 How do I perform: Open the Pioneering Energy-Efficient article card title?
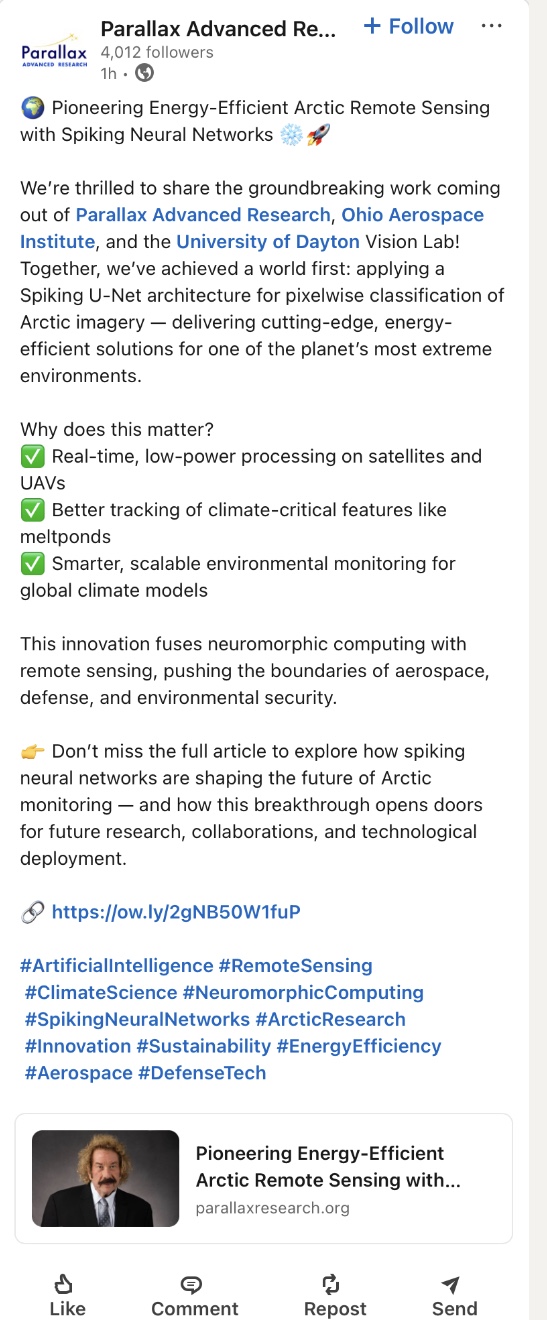click(328, 1166)
